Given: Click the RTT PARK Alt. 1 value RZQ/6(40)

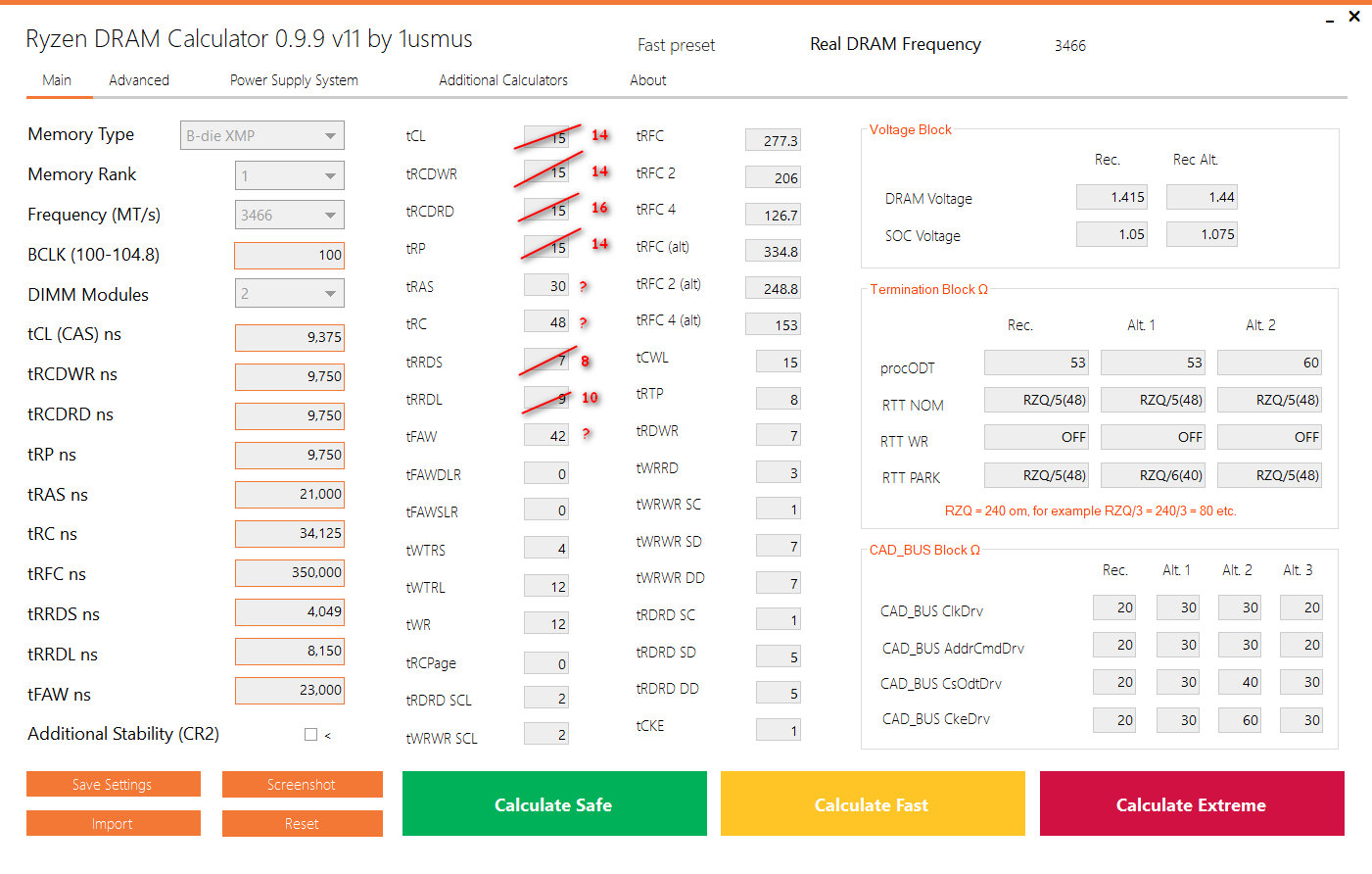Looking at the screenshot, I should click(x=1154, y=475).
